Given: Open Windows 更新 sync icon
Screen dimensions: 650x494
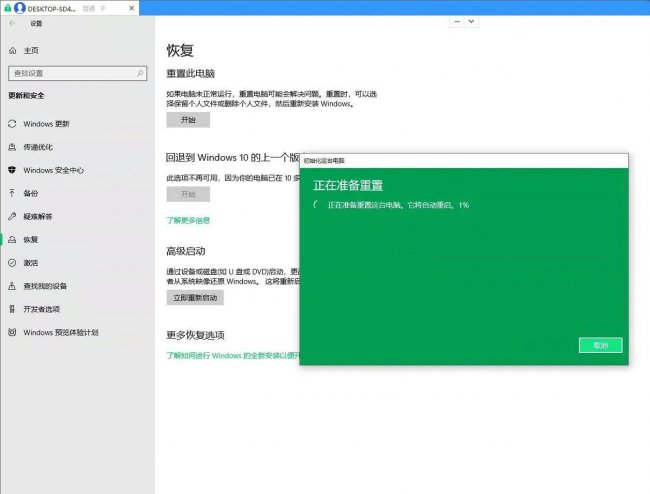Looking at the screenshot, I should [x=12, y=124].
